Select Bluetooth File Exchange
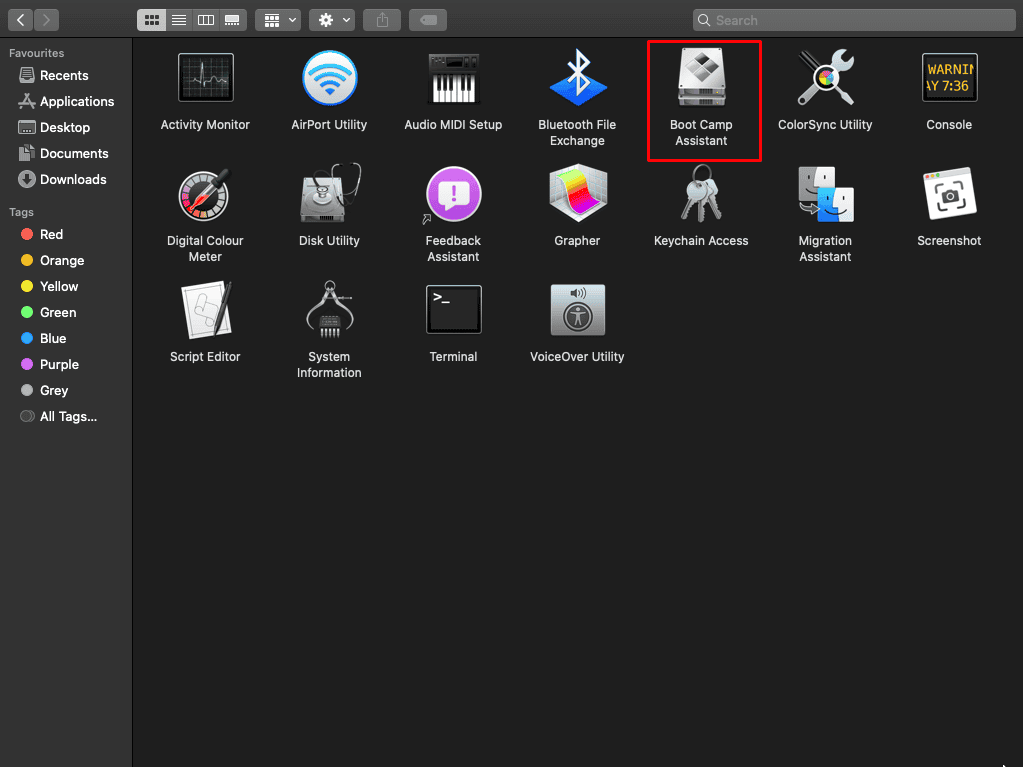 [x=577, y=79]
